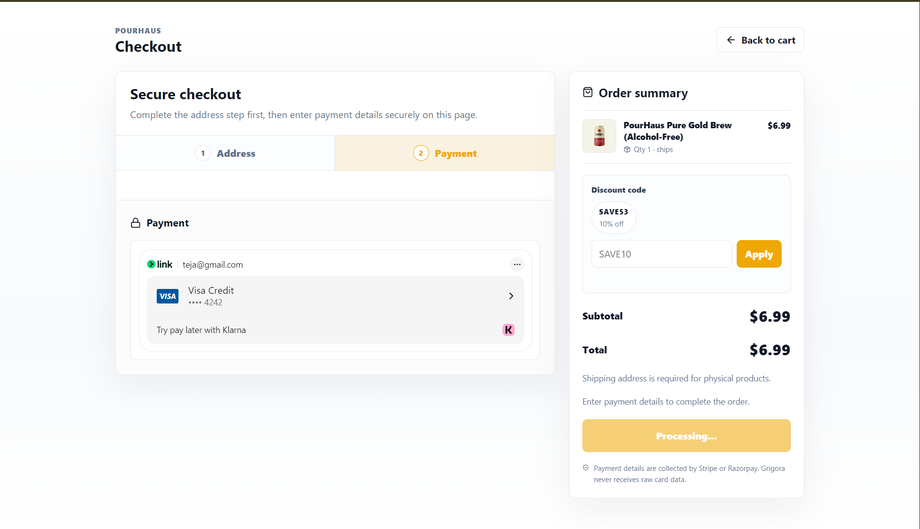The image size is (920, 529).
Task: Open the Link three-dots options menu
Action: coord(517,264)
